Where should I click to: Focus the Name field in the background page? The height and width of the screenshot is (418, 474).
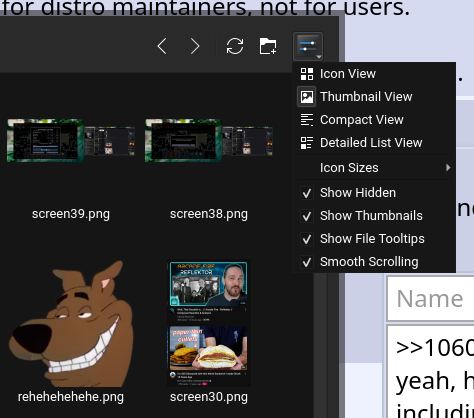pyautogui.click(x=431, y=299)
